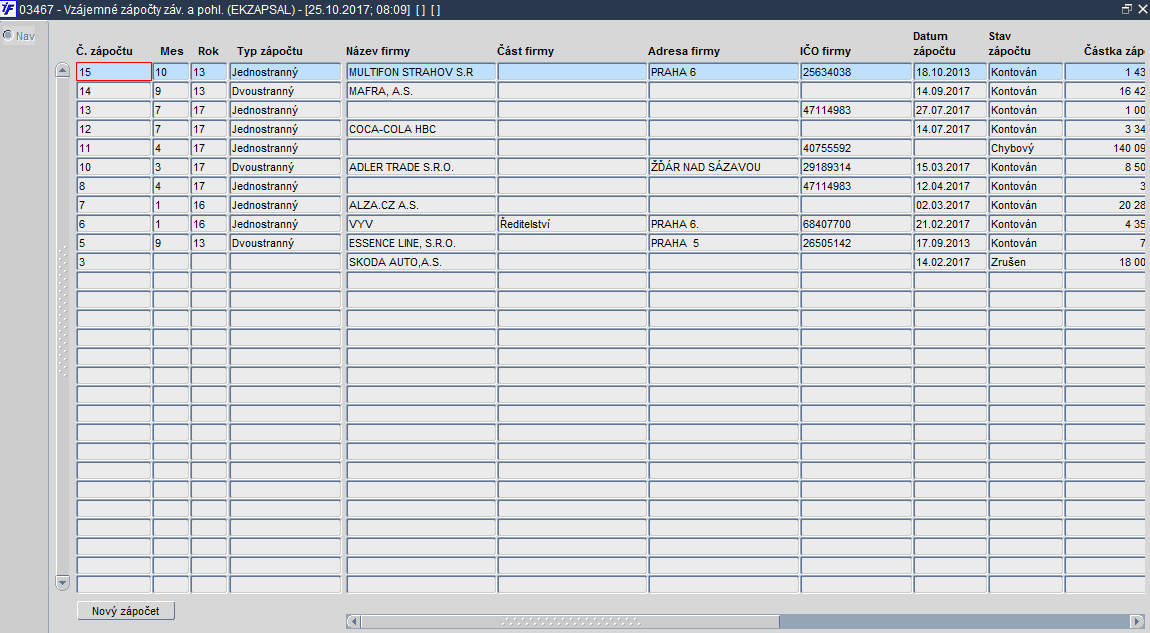This screenshot has height=633, width=1150.
Task: Click IČO 68407700 cell
Action: pos(856,224)
